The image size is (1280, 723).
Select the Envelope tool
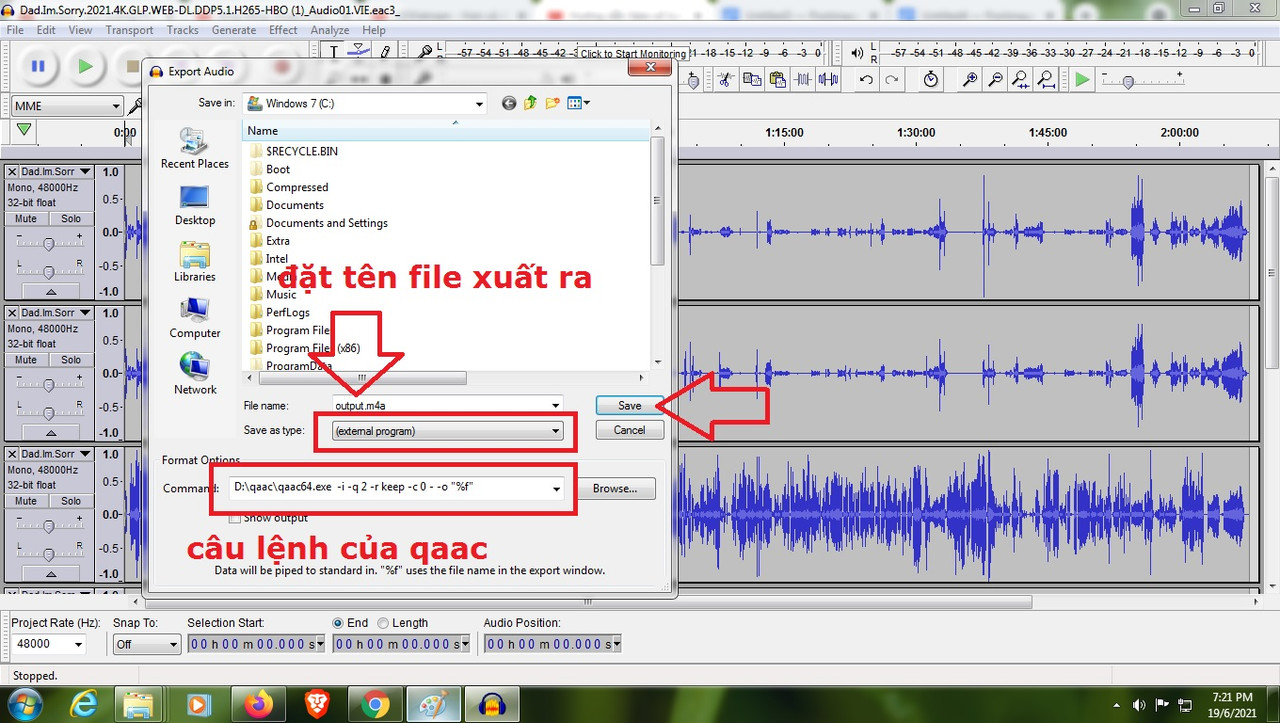pyautogui.click(x=360, y=52)
